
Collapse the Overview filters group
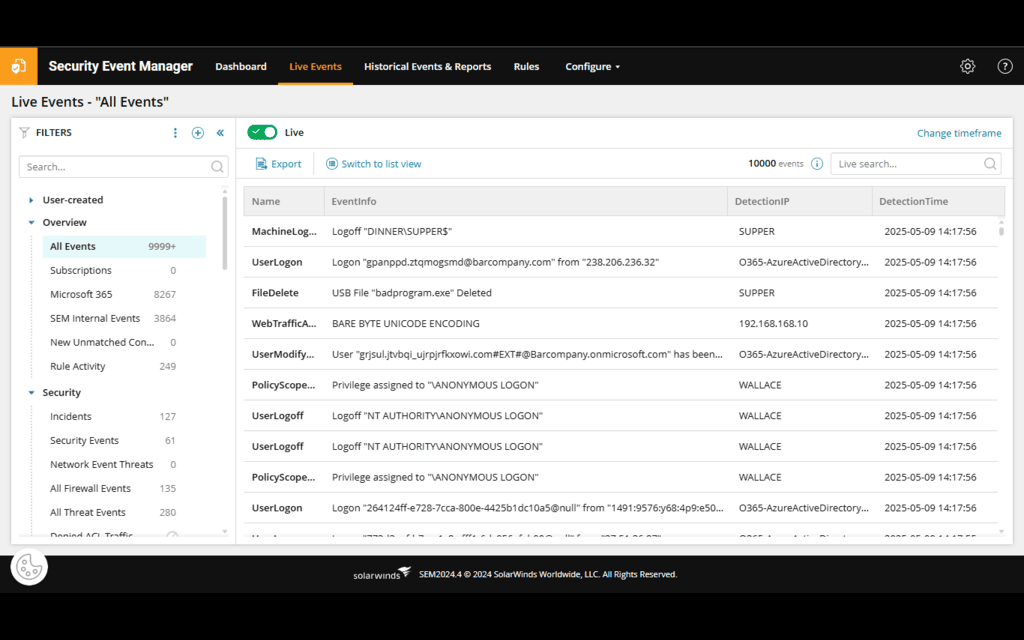tap(31, 222)
